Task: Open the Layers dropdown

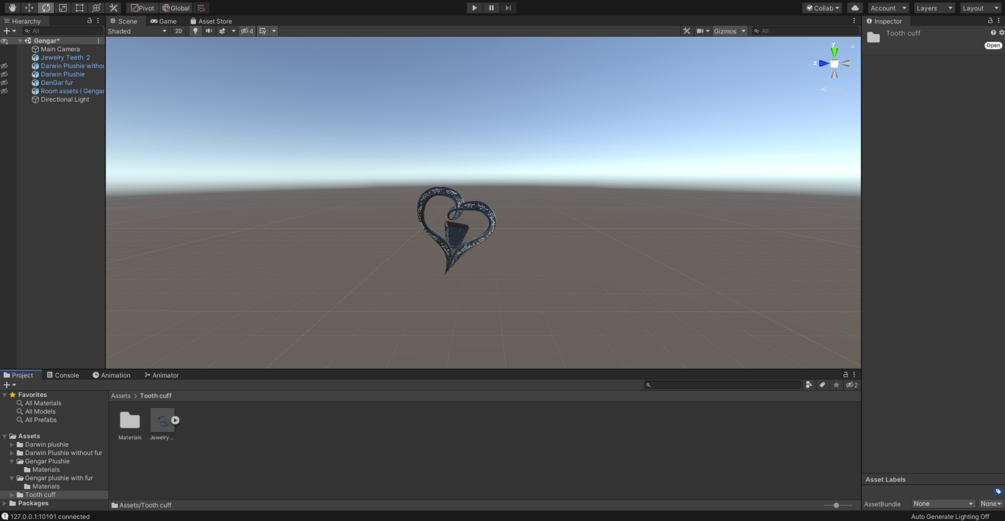Action: [934, 8]
